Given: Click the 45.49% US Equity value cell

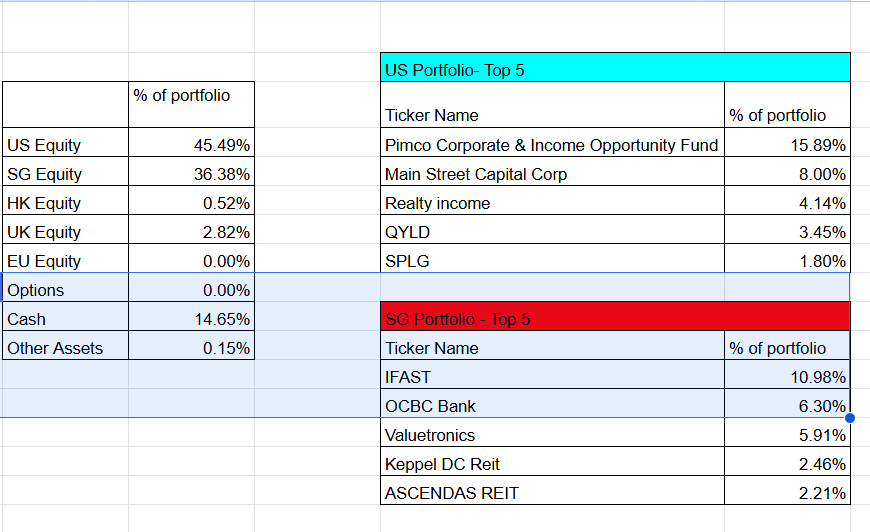Looking at the screenshot, I should [192, 145].
